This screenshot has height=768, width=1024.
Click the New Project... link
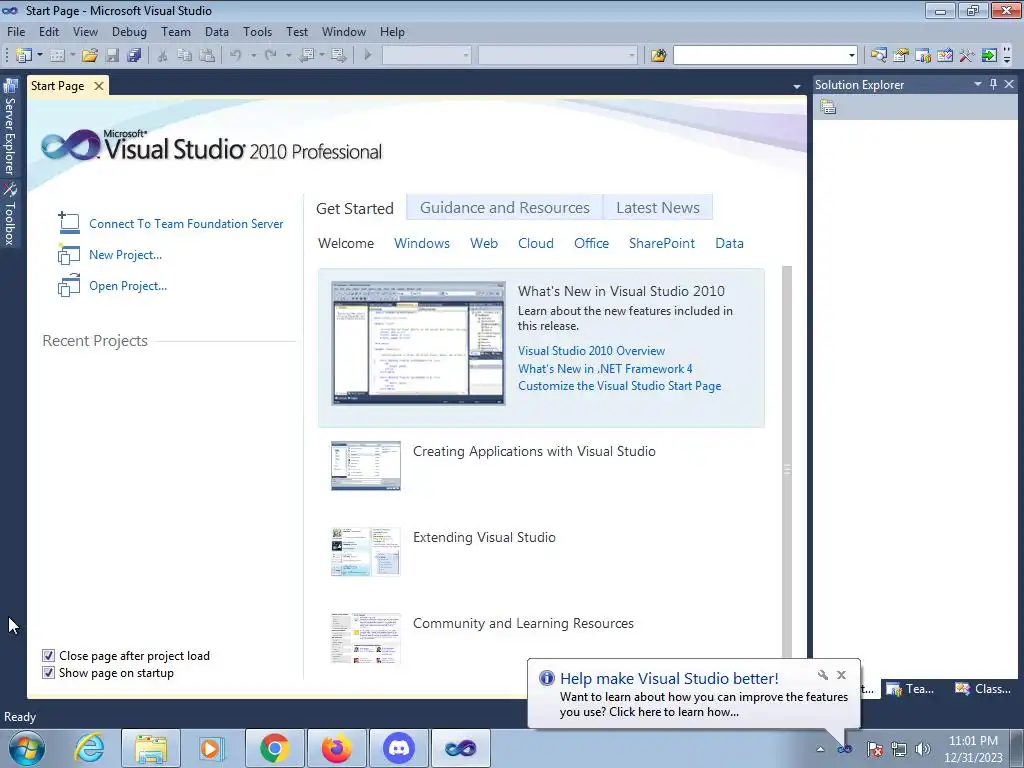[125, 255]
